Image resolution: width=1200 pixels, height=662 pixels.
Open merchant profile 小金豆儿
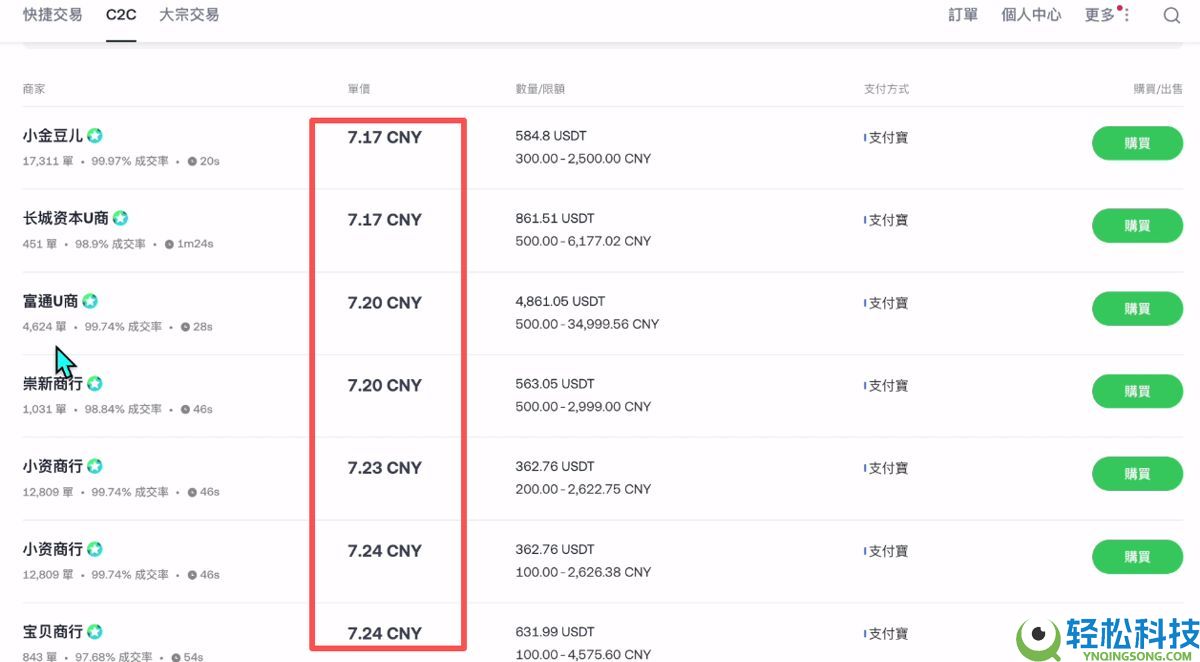coord(52,135)
